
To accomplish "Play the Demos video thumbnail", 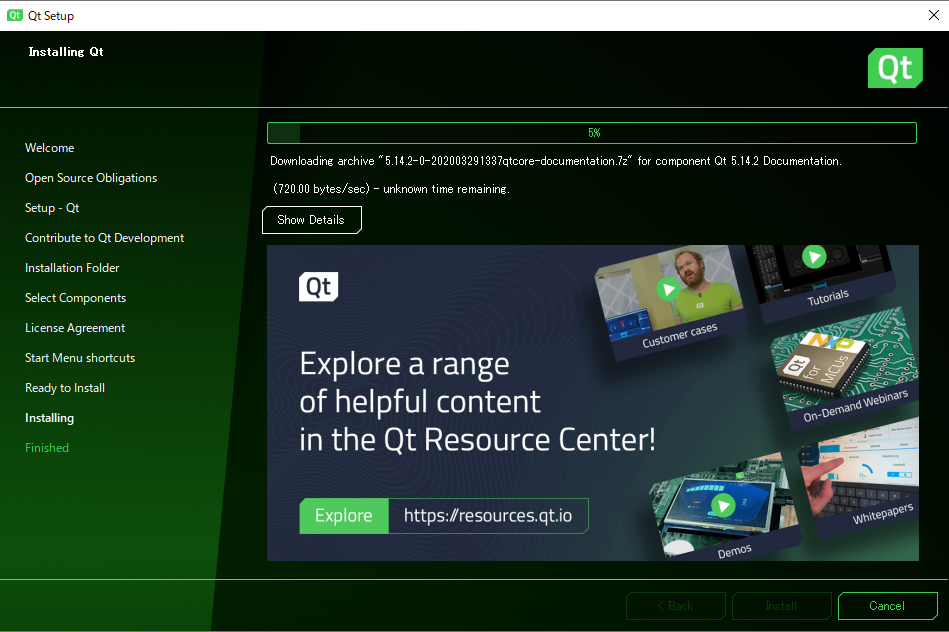I will pos(723,505).
